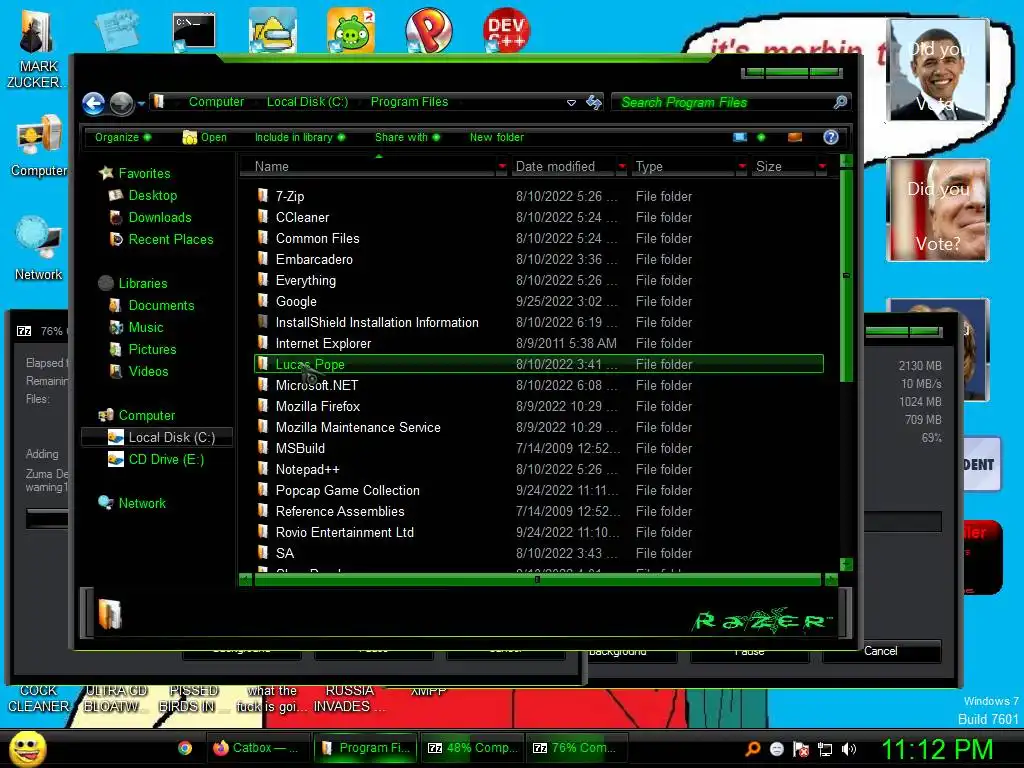The height and width of the screenshot is (768, 1024).
Task: Switch to 48% Compressing 7-Zip taskbar item
Action: point(471,748)
